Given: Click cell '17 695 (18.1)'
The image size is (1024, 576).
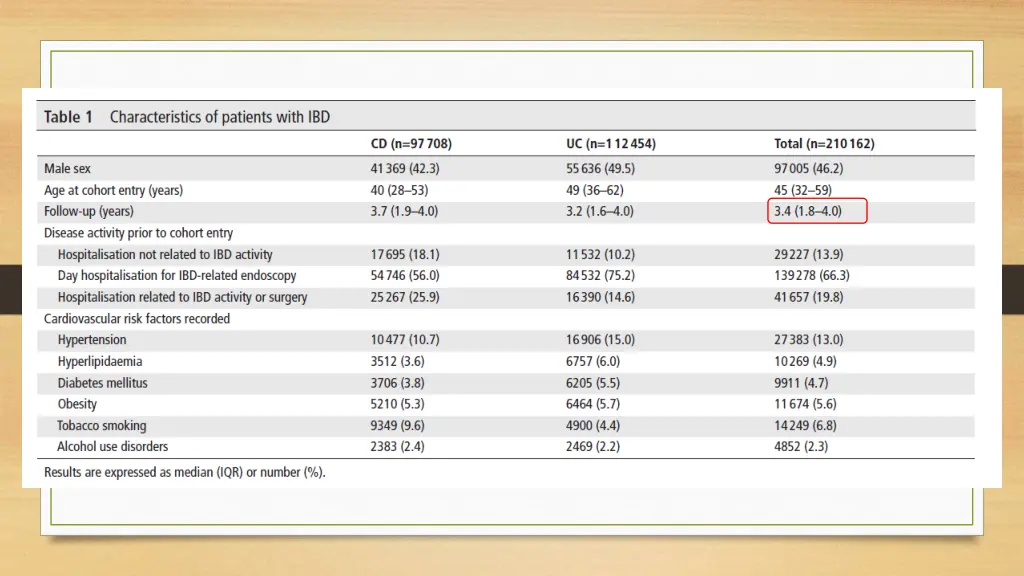Looking at the screenshot, I should (x=405, y=254).
